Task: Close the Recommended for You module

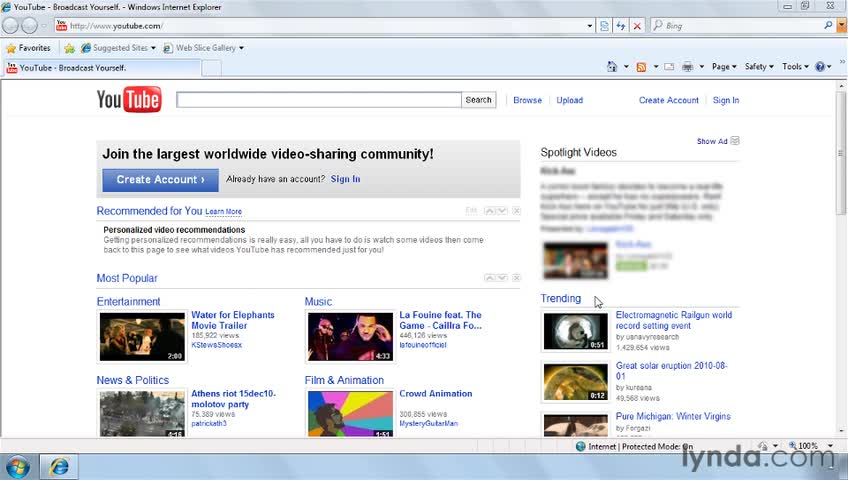Action: [x=516, y=211]
